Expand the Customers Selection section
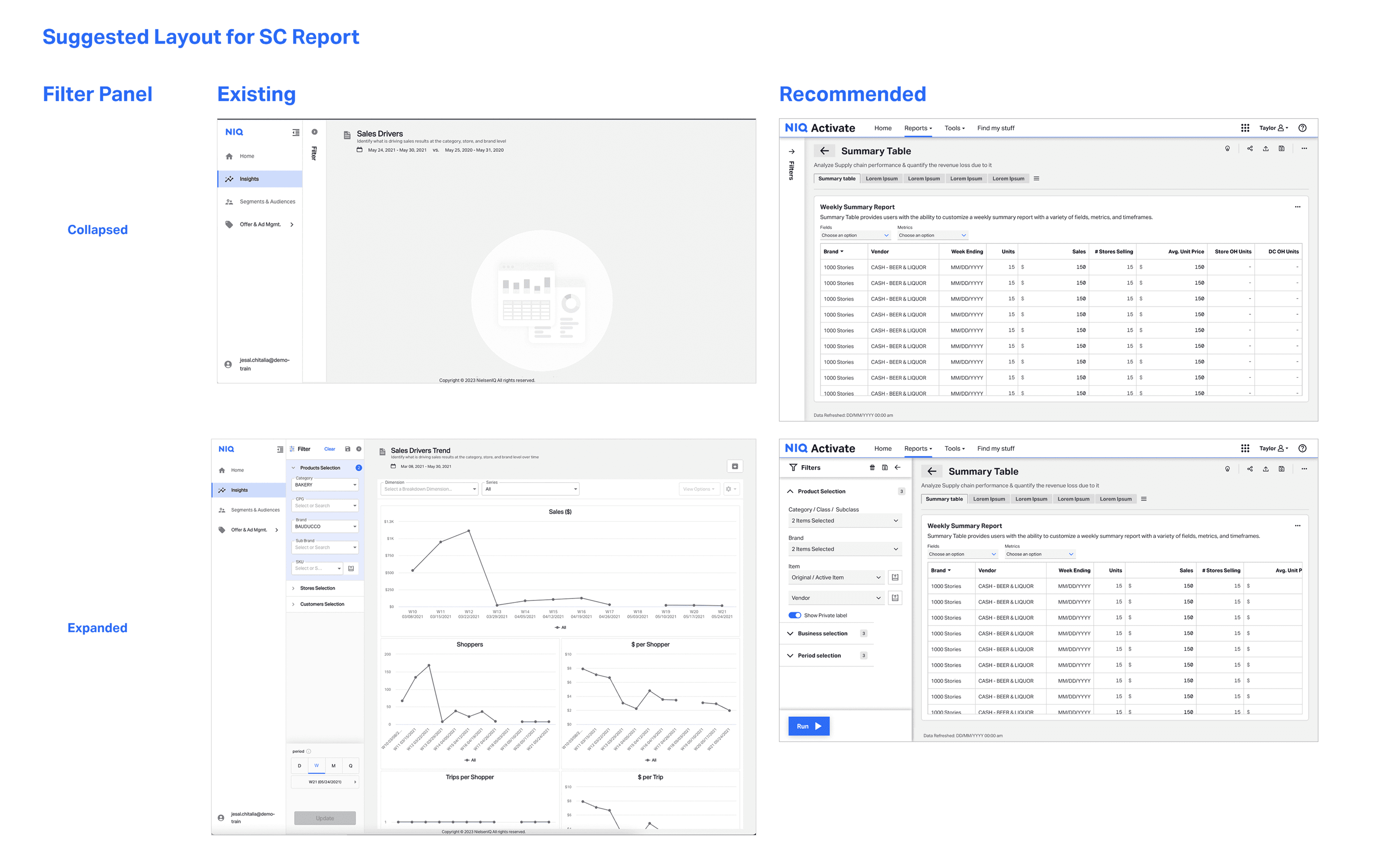The width and height of the screenshot is (1385, 868). click(321, 604)
